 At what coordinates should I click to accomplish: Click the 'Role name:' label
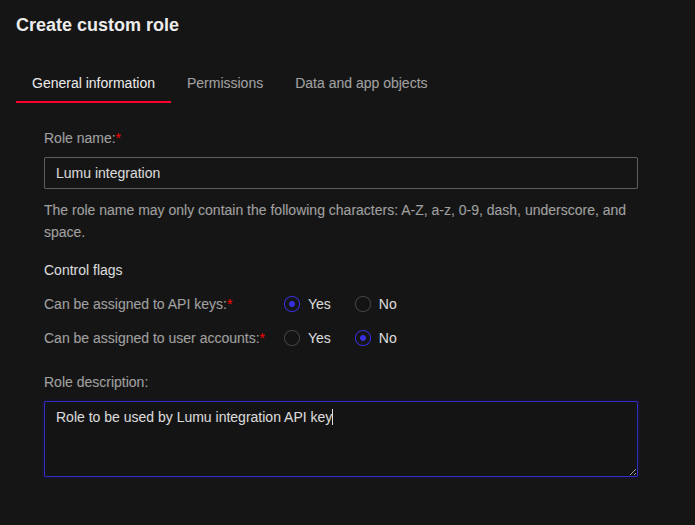tap(79, 138)
